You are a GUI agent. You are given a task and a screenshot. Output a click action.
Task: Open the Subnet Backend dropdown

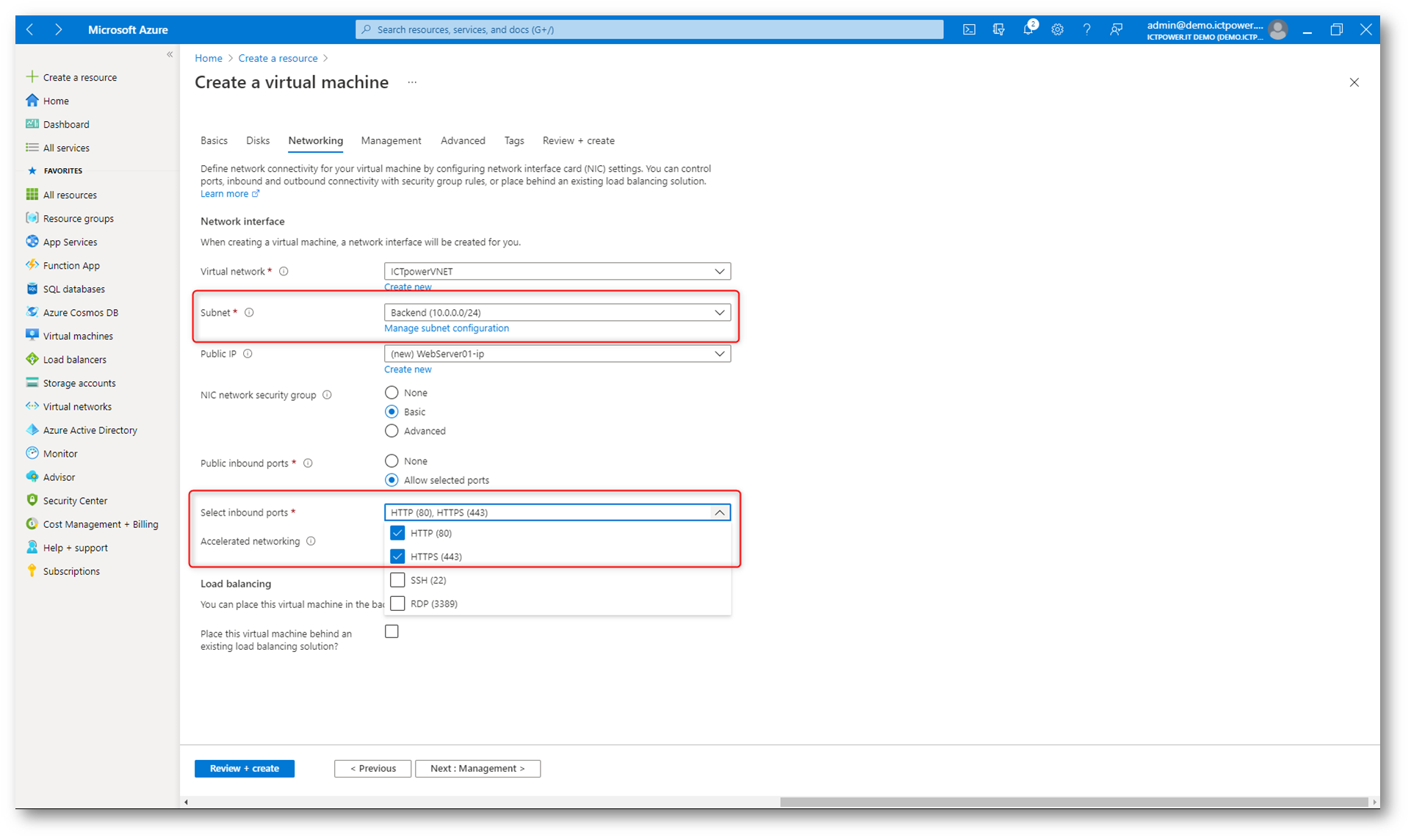tap(557, 312)
